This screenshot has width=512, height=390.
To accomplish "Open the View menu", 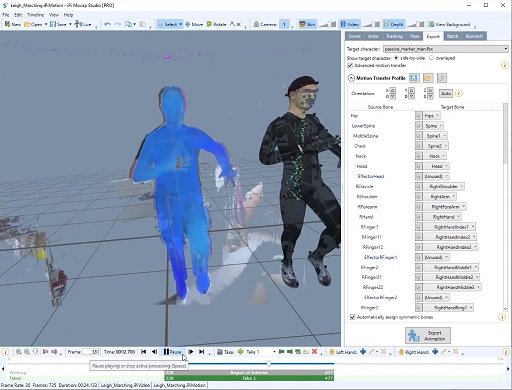I will [54, 15].
